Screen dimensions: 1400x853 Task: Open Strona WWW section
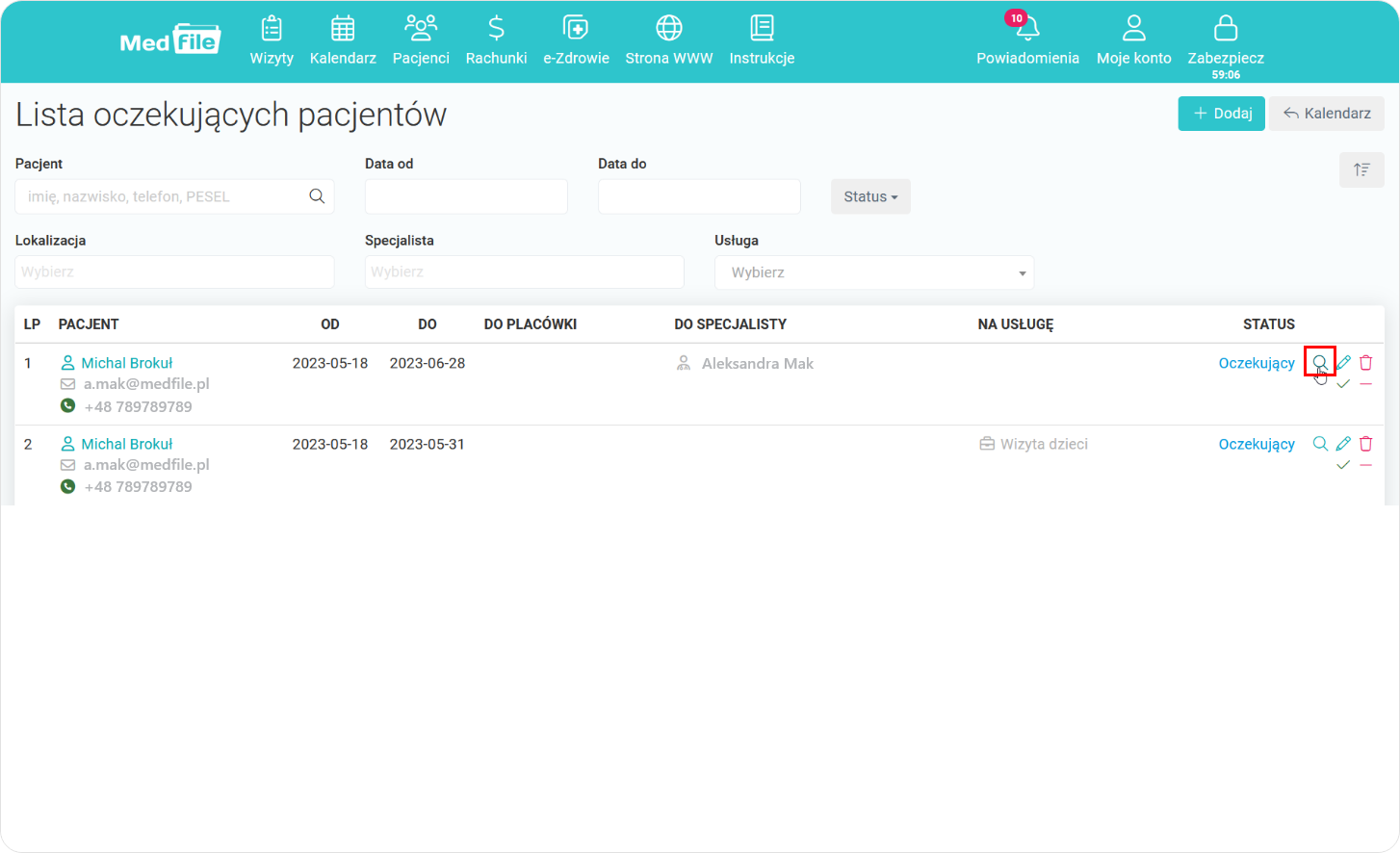click(x=669, y=40)
